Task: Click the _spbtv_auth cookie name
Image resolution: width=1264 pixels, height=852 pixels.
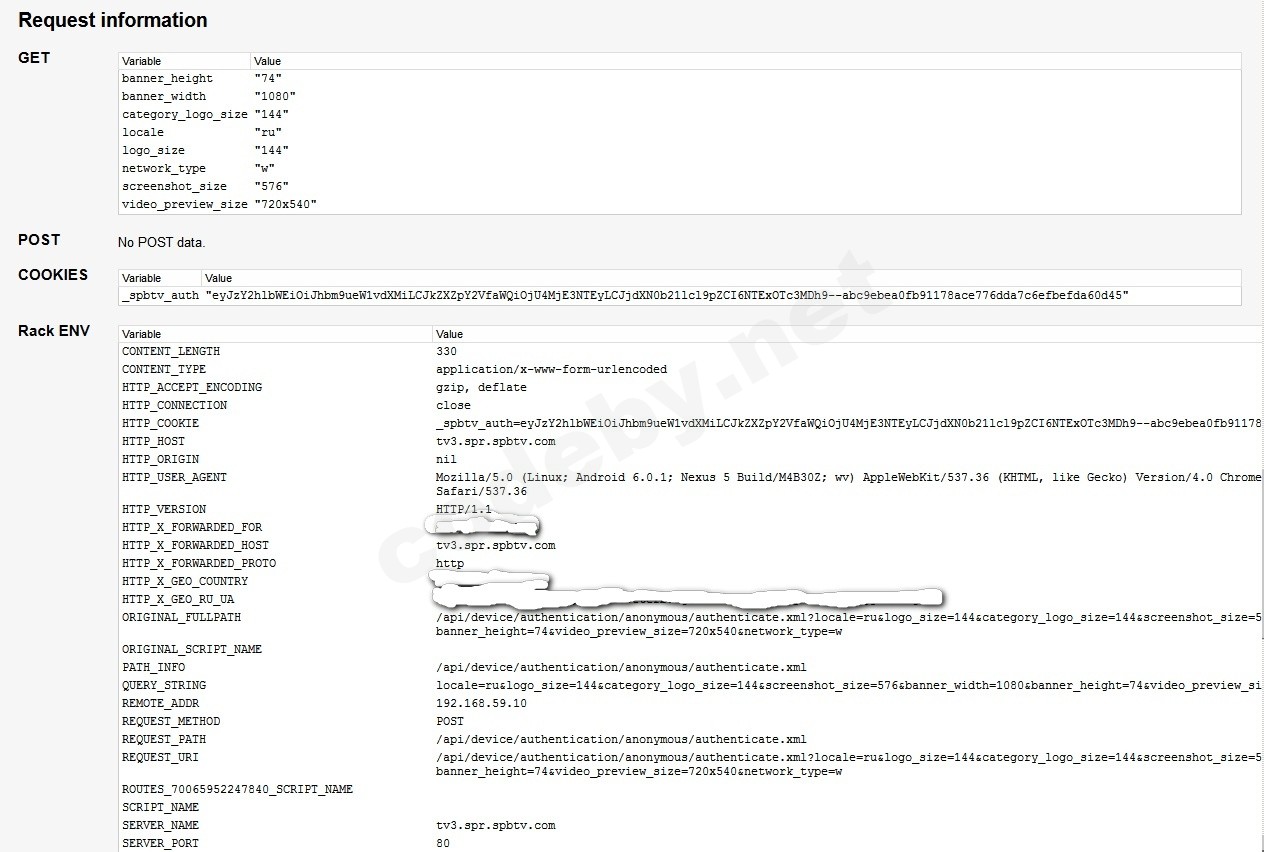Action: [x=160, y=296]
